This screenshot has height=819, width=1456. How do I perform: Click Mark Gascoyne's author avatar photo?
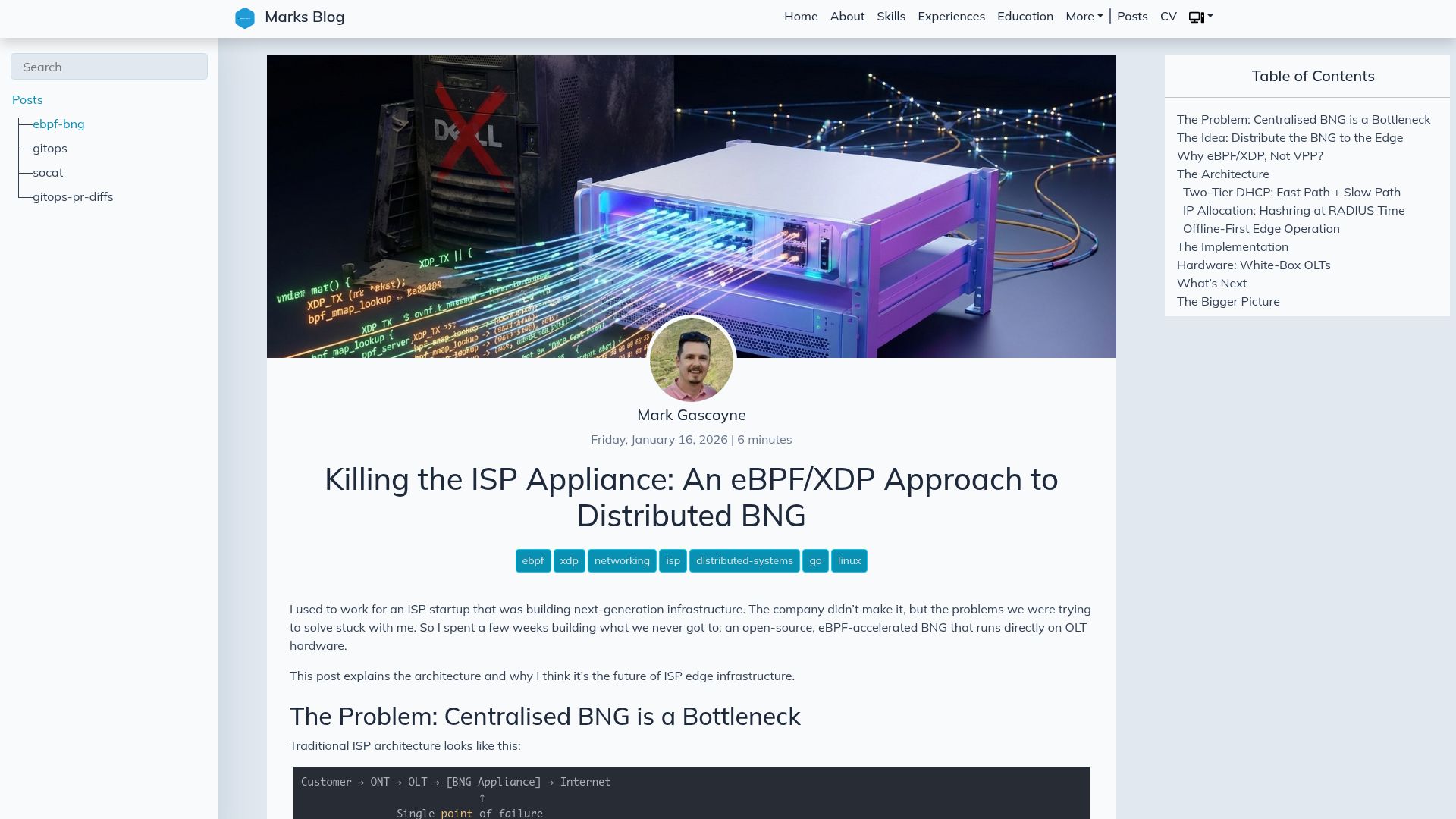click(692, 359)
